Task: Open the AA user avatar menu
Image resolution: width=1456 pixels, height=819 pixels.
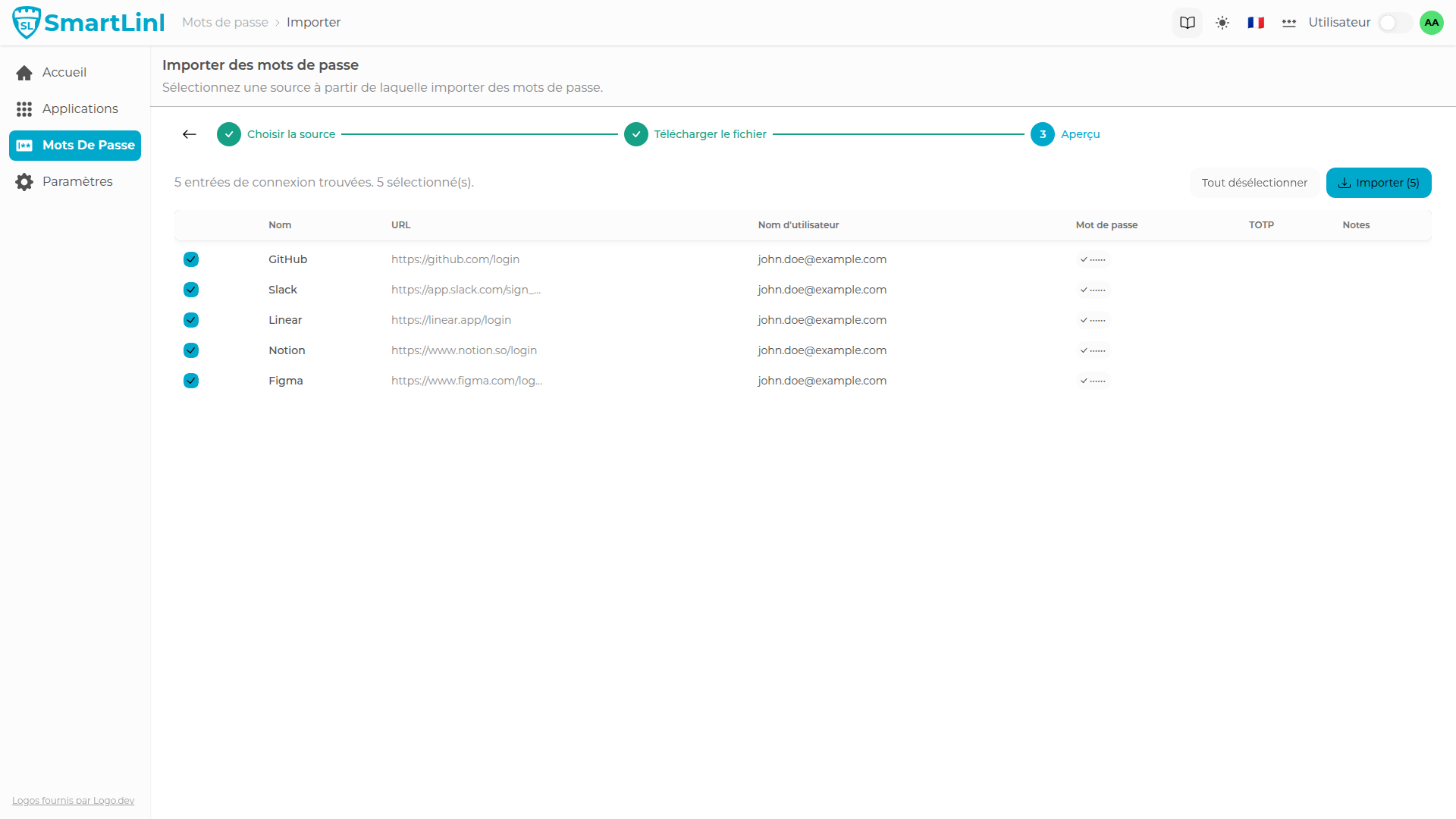Action: point(1431,23)
